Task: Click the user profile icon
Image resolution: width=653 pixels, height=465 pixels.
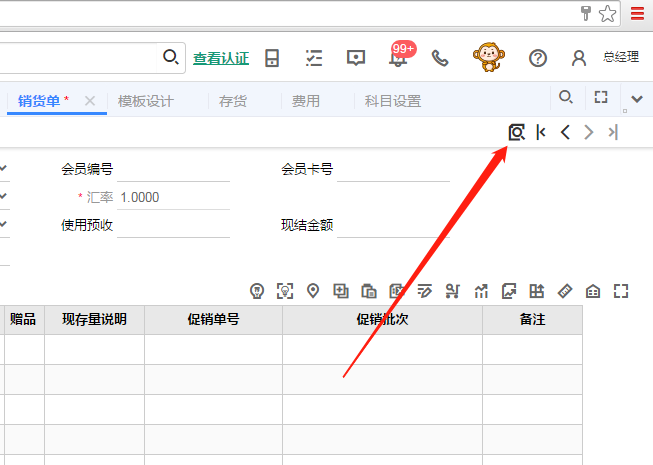Action: click(x=579, y=58)
